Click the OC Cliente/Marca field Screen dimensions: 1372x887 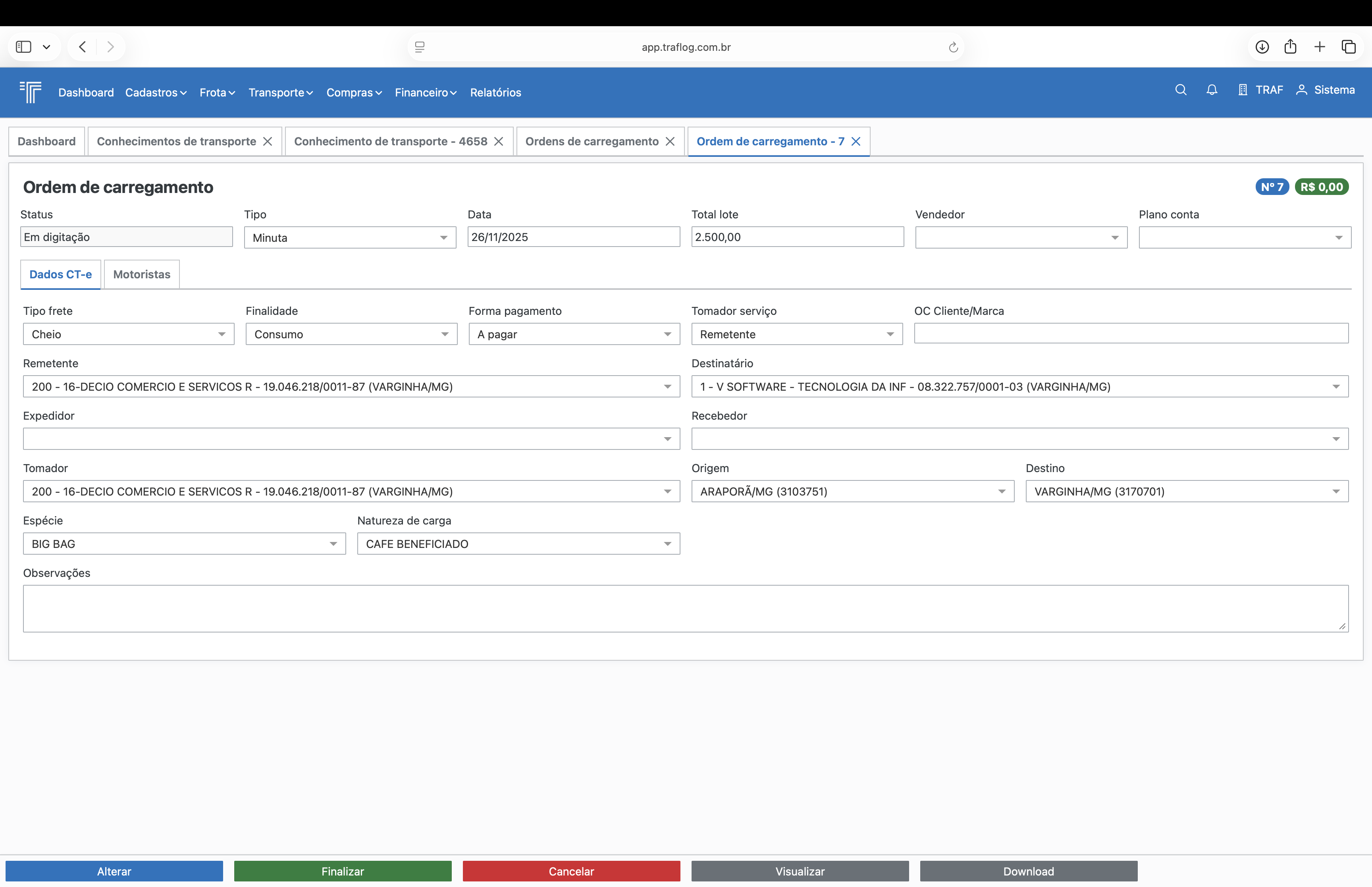[x=1130, y=334]
